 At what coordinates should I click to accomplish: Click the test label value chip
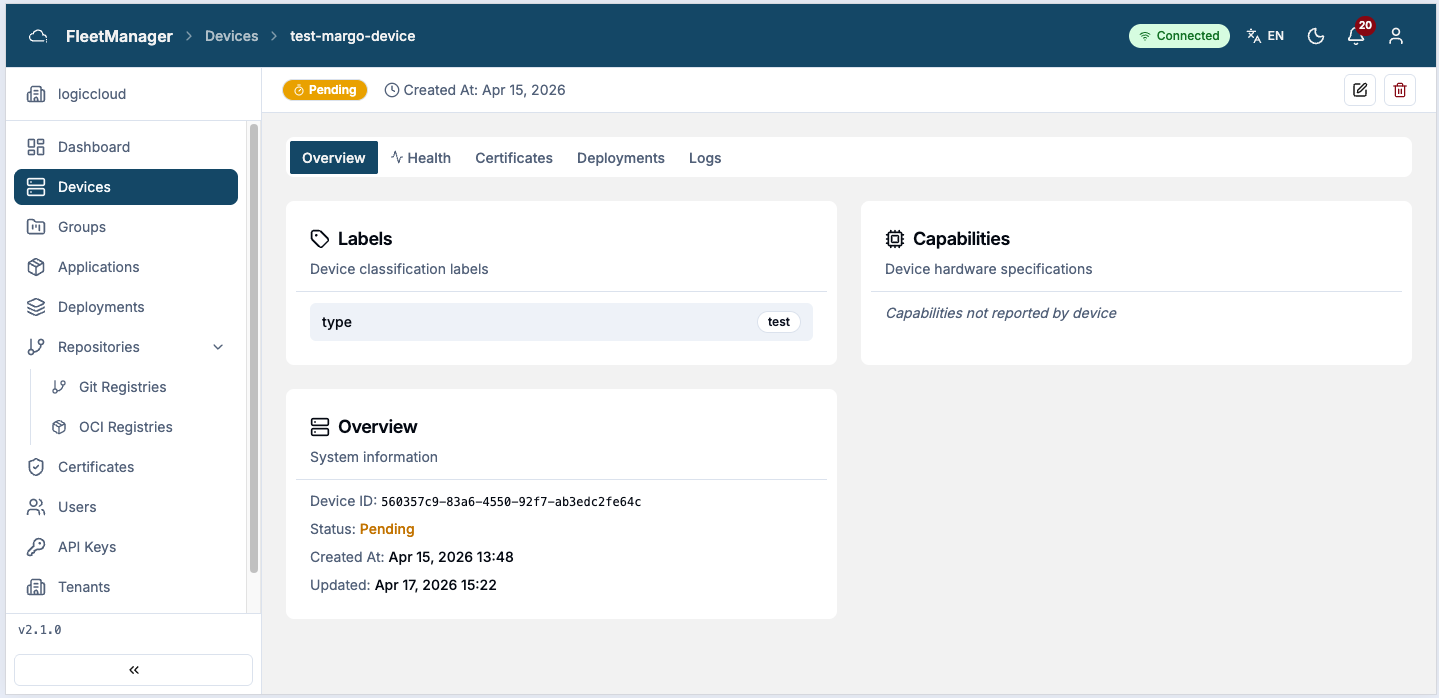779,322
